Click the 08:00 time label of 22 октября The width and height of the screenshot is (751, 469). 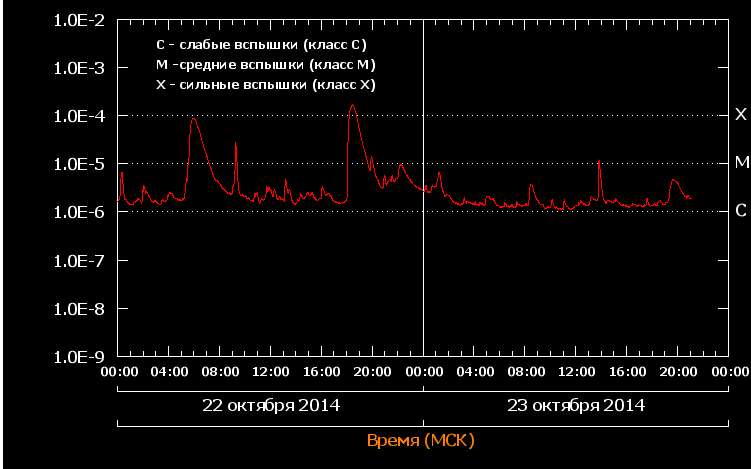[220, 372]
